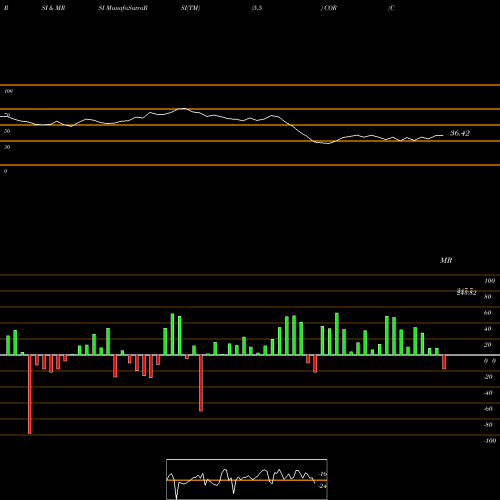Click the 'SI(TM)' header text
The width and height of the screenshot is (500, 500).
(190, 8)
